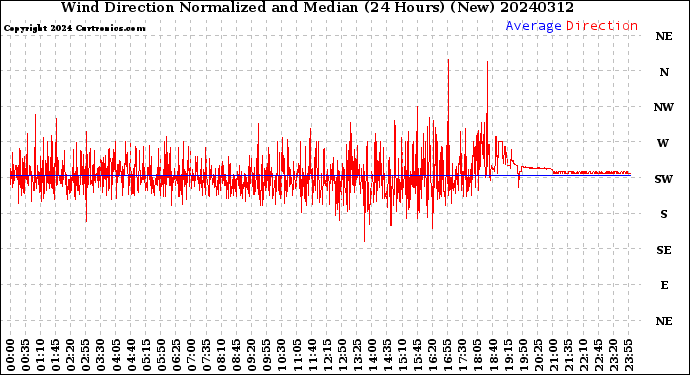Viewport: 690px width, 375px height.
Task: Click the 11:40 time axis label
Action: [312, 355]
